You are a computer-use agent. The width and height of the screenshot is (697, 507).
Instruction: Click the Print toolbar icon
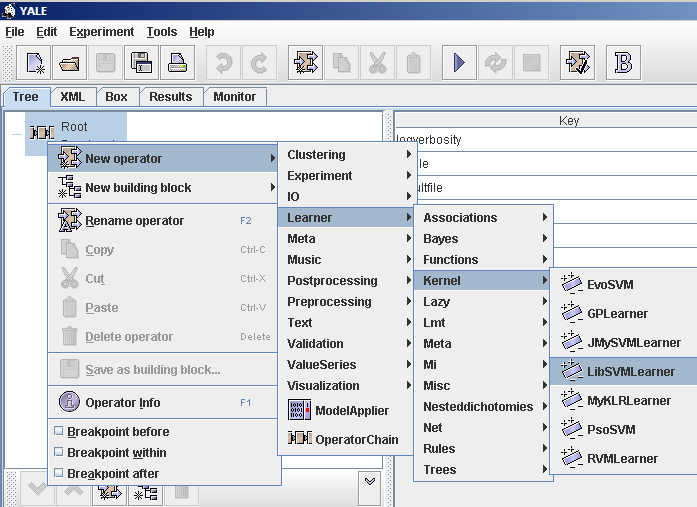point(177,63)
